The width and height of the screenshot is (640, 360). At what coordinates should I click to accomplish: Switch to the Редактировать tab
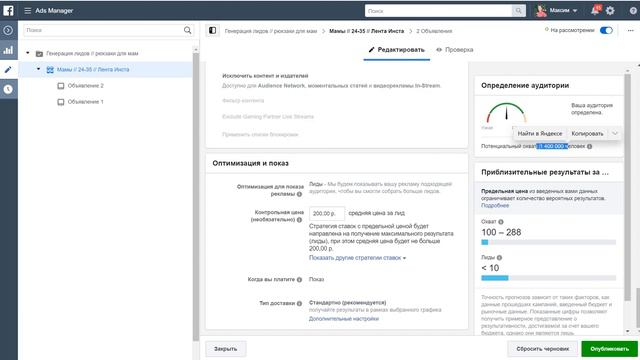[x=396, y=50]
